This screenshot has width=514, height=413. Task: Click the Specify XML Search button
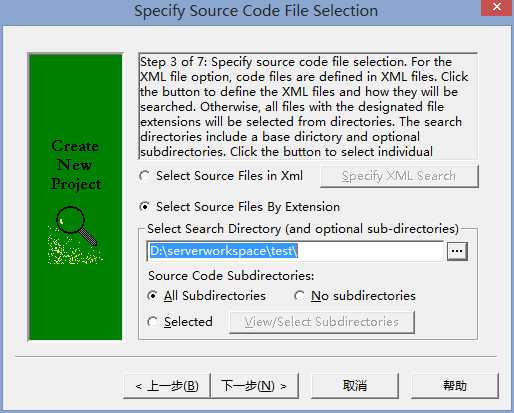pyautogui.click(x=399, y=176)
